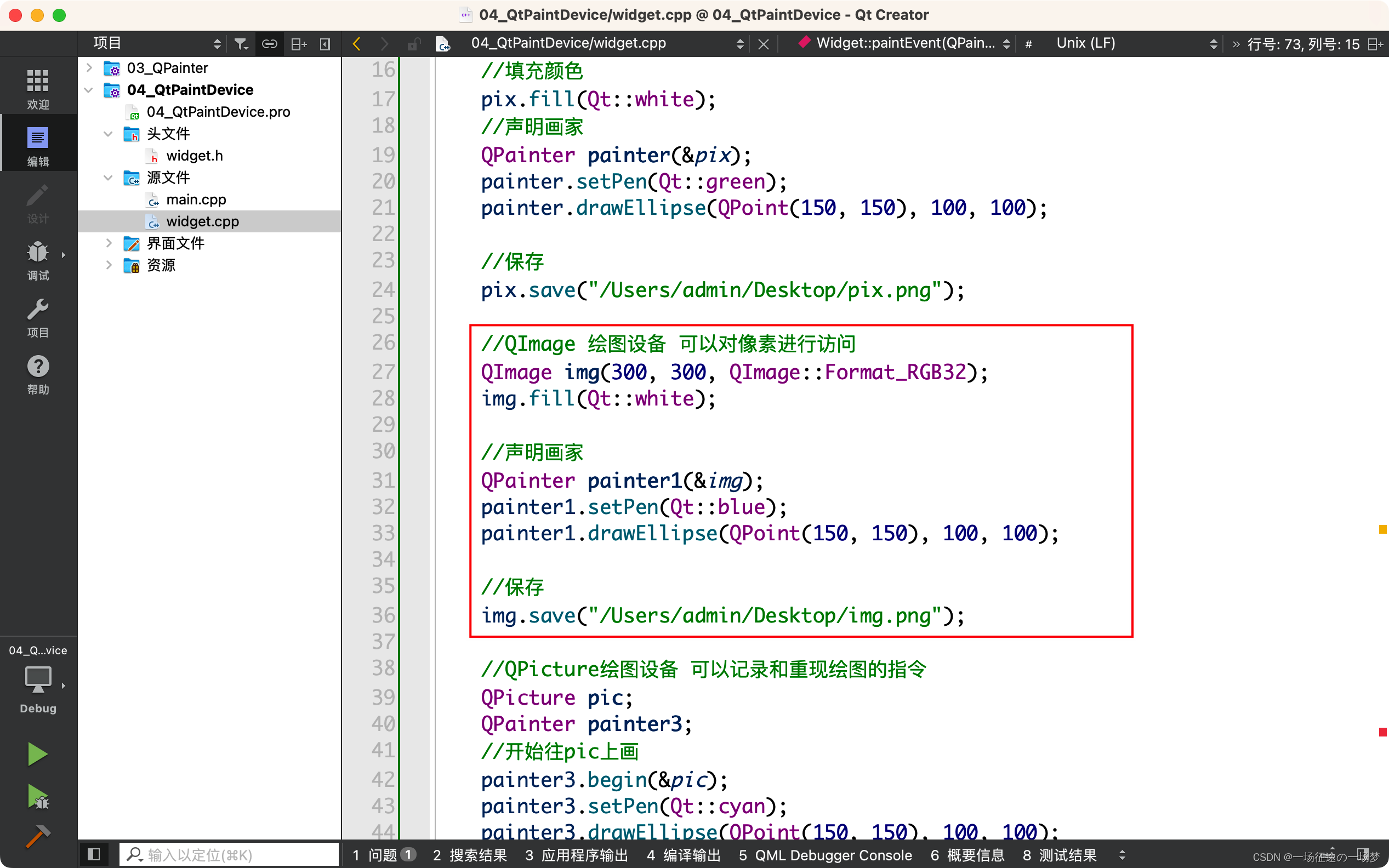Open the kit selector monitor icon
The height and width of the screenshot is (868, 1389).
[x=38, y=679]
